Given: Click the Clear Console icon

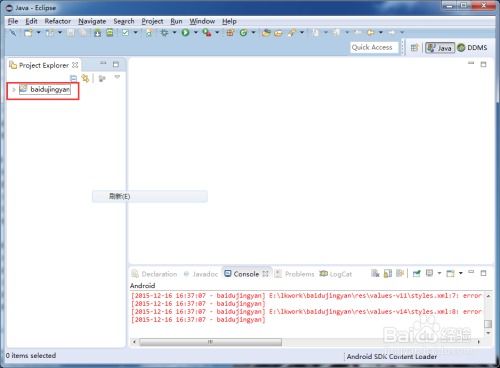Looking at the screenshot, I should point(375,274).
